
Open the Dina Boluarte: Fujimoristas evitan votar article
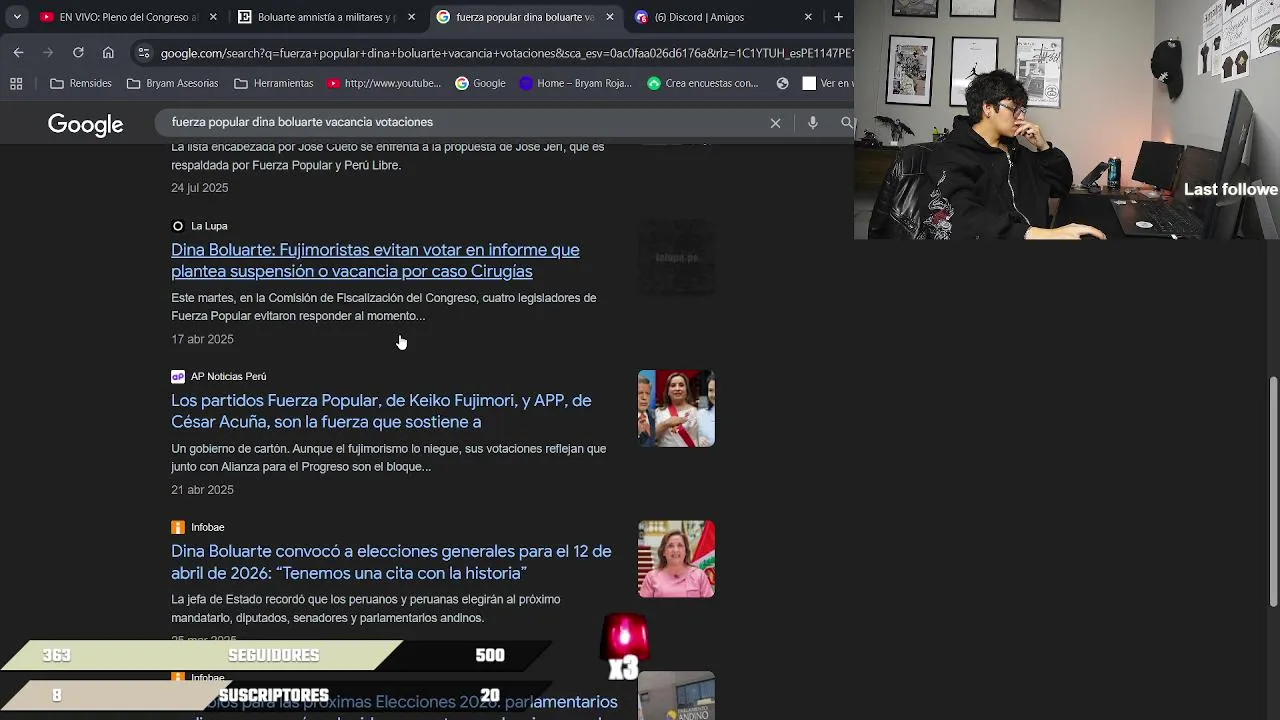tap(375, 260)
